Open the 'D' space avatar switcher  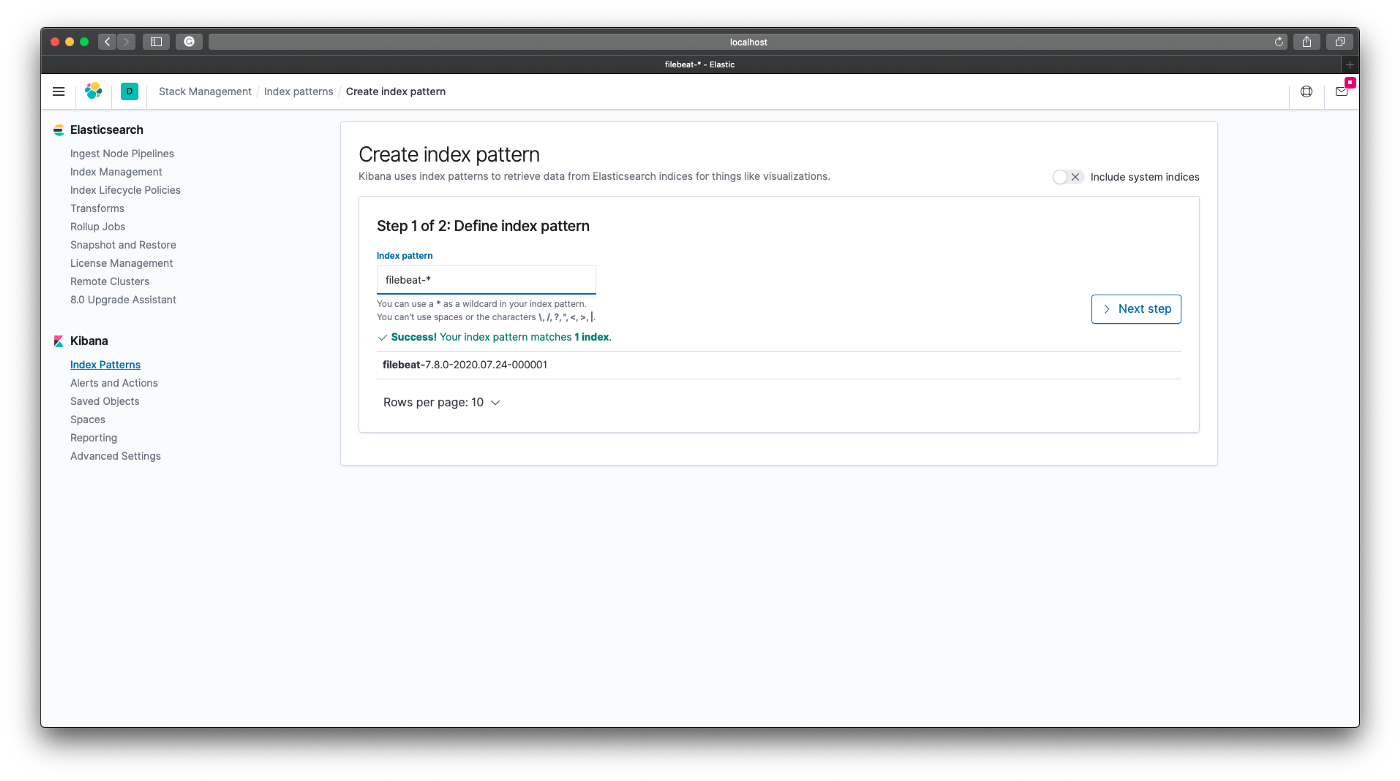tap(129, 91)
